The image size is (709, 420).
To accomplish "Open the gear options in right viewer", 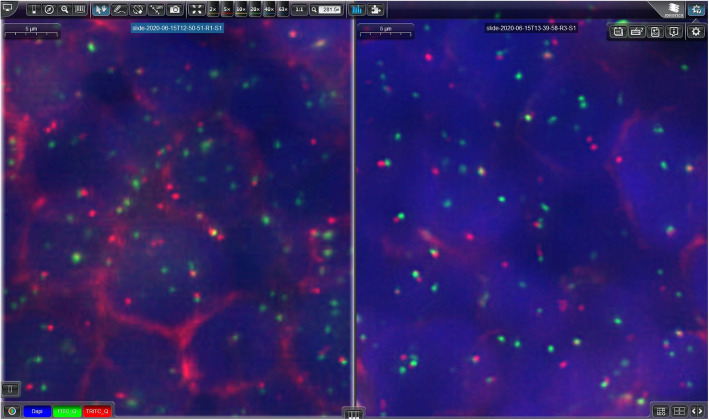I will (696, 31).
